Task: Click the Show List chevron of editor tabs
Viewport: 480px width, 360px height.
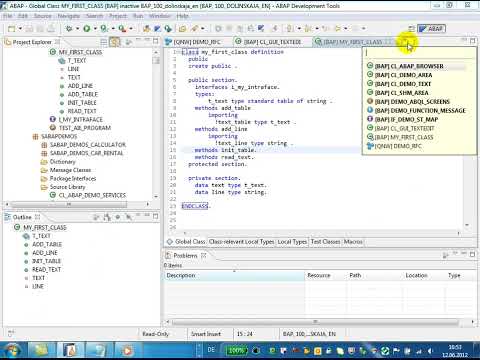Action: pyautogui.click(x=405, y=42)
